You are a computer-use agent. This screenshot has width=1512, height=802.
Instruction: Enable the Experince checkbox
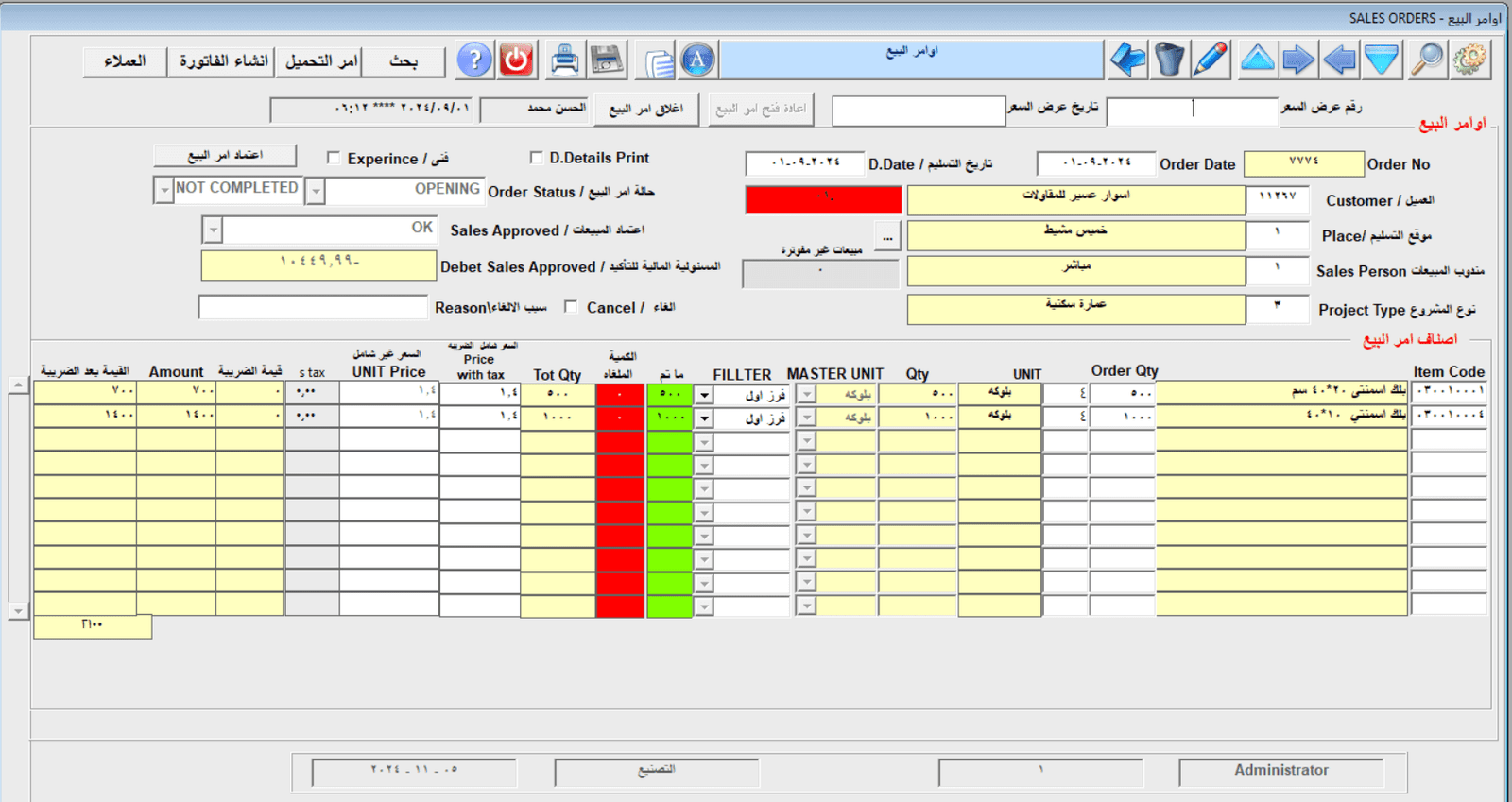(x=334, y=158)
